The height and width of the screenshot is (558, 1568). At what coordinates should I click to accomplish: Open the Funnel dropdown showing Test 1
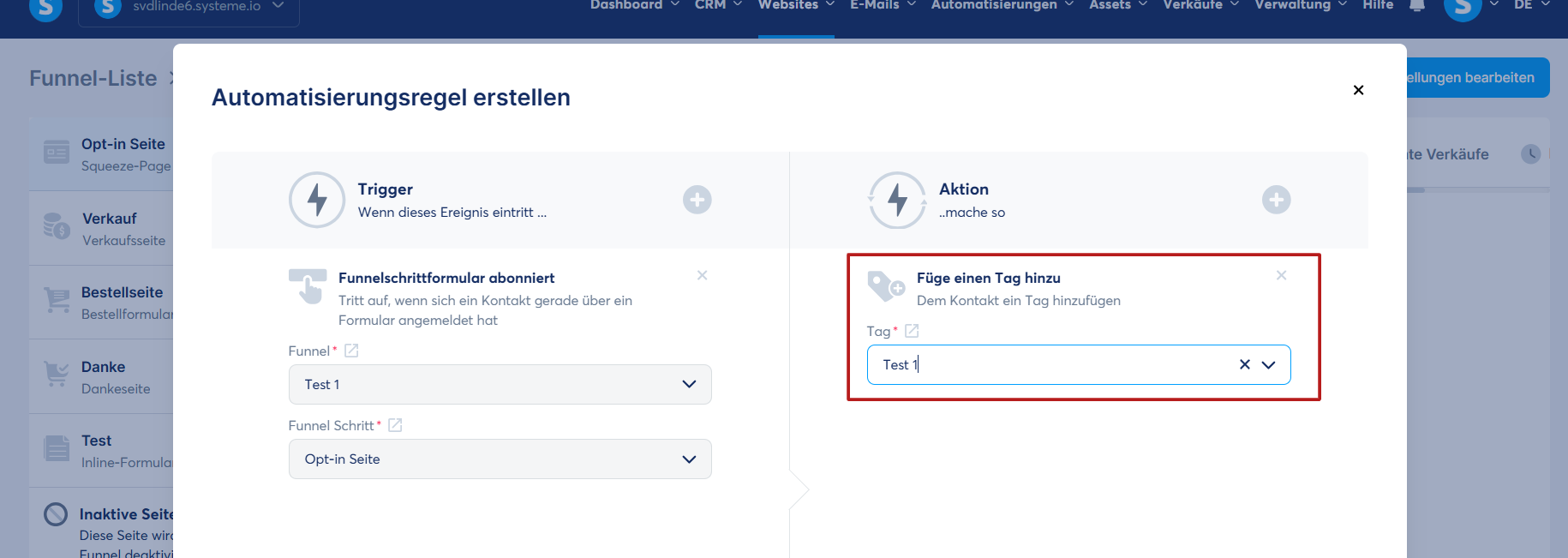500,384
